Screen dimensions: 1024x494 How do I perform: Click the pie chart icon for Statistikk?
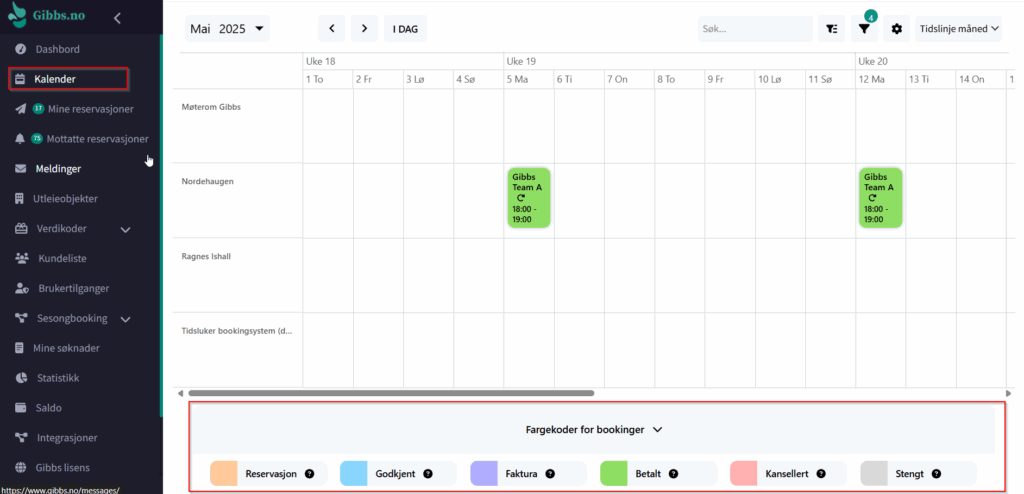coord(21,378)
